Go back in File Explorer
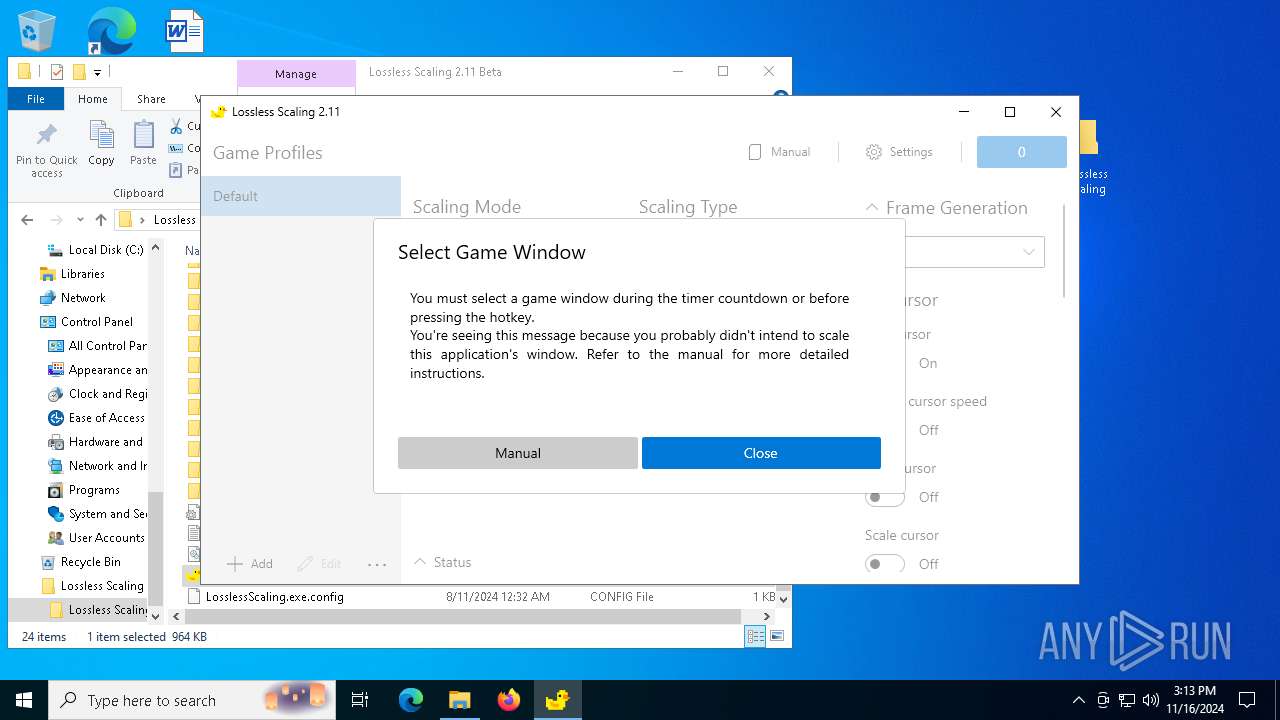The width and height of the screenshot is (1280, 720). point(27,220)
